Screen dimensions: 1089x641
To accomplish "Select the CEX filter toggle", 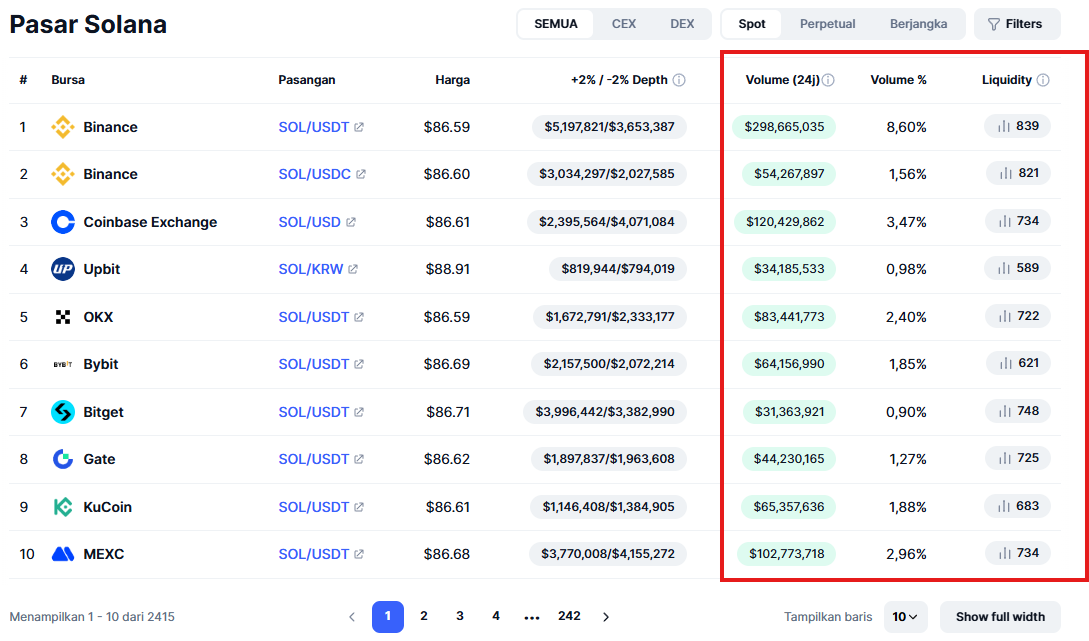I will [x=623, y=24].
